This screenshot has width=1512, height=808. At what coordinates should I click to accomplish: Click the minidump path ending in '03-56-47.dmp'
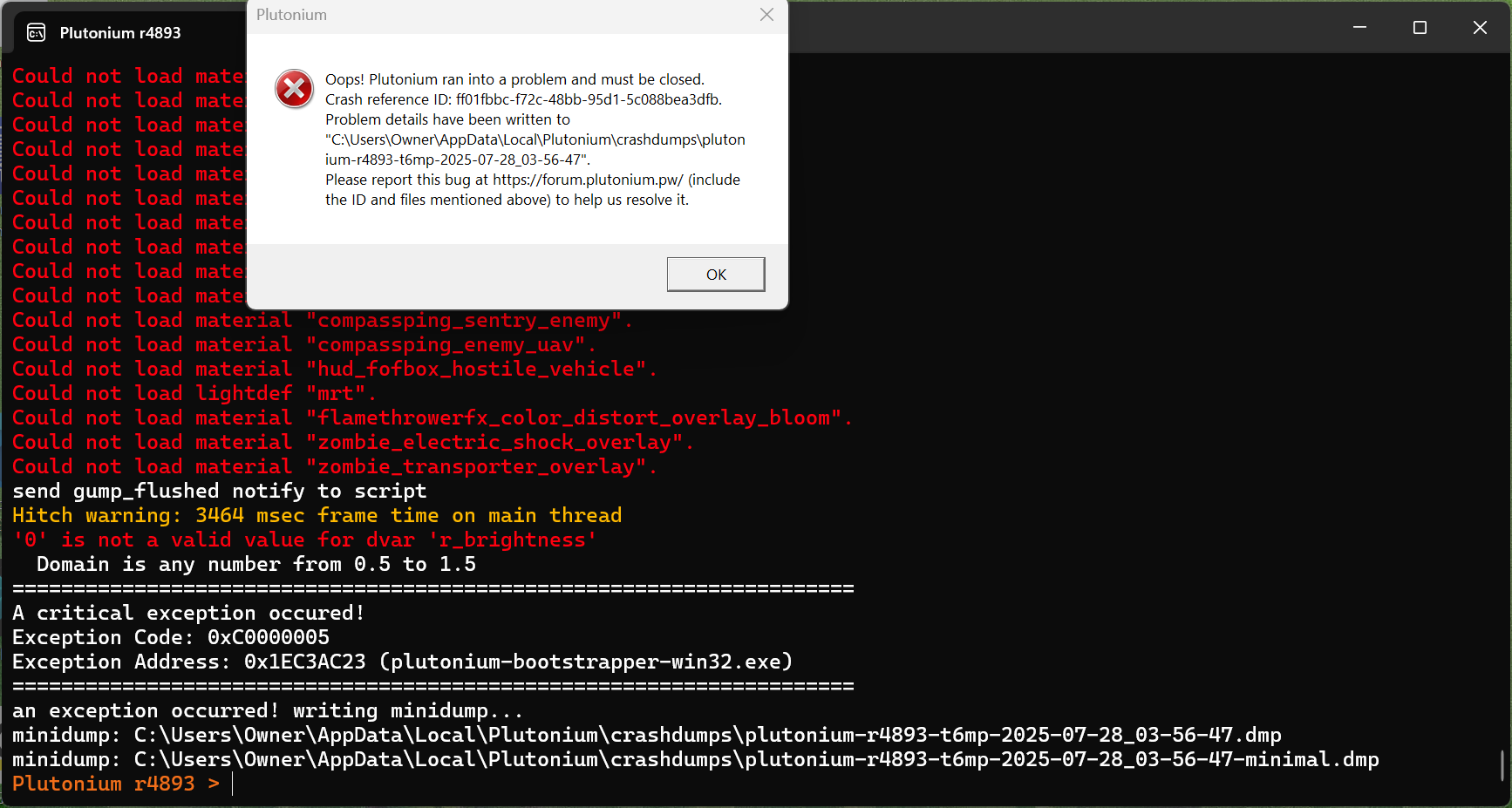pos(647,735)
